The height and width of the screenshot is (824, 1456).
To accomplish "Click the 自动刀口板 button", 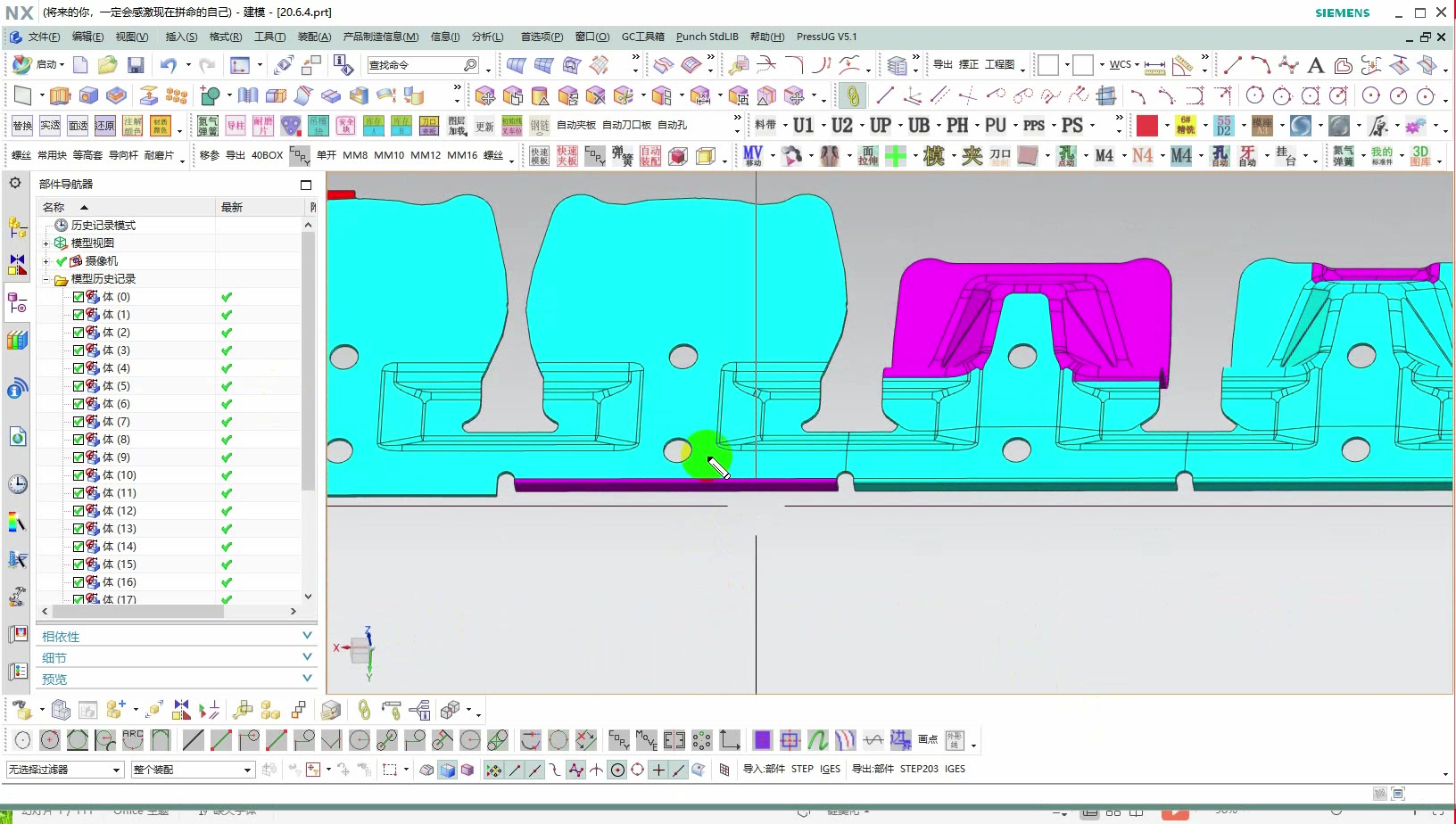I will click(x=626, y=126).
